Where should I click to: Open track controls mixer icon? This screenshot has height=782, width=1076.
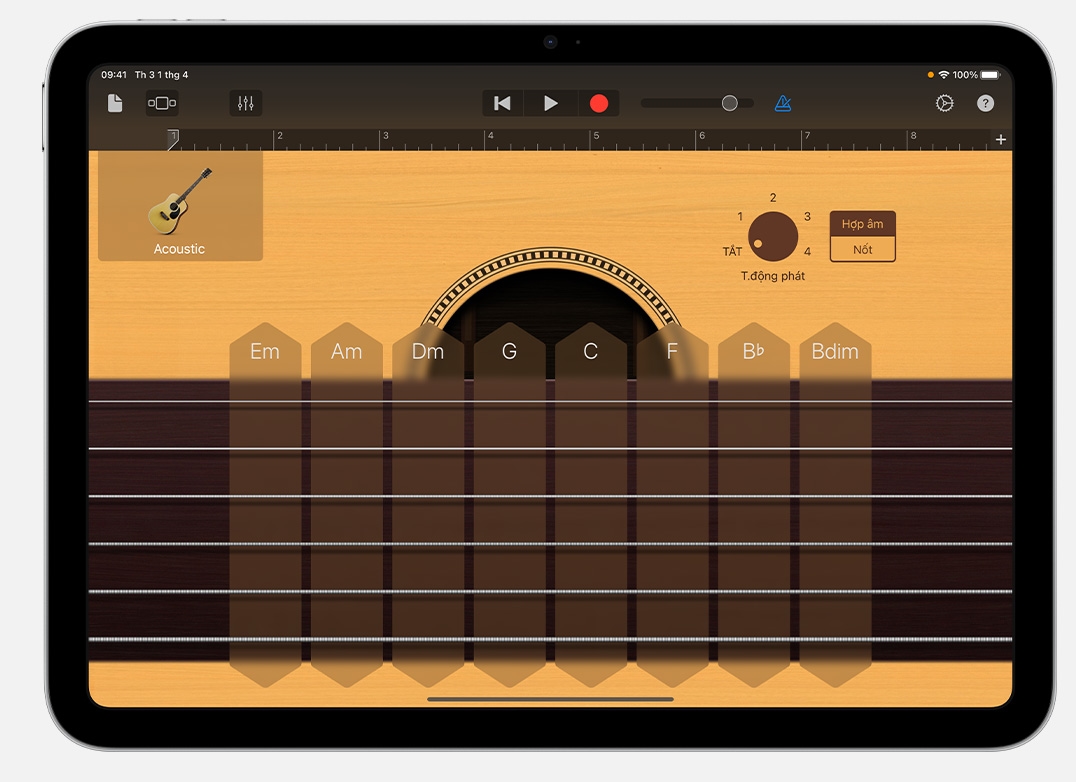[245, 103]
